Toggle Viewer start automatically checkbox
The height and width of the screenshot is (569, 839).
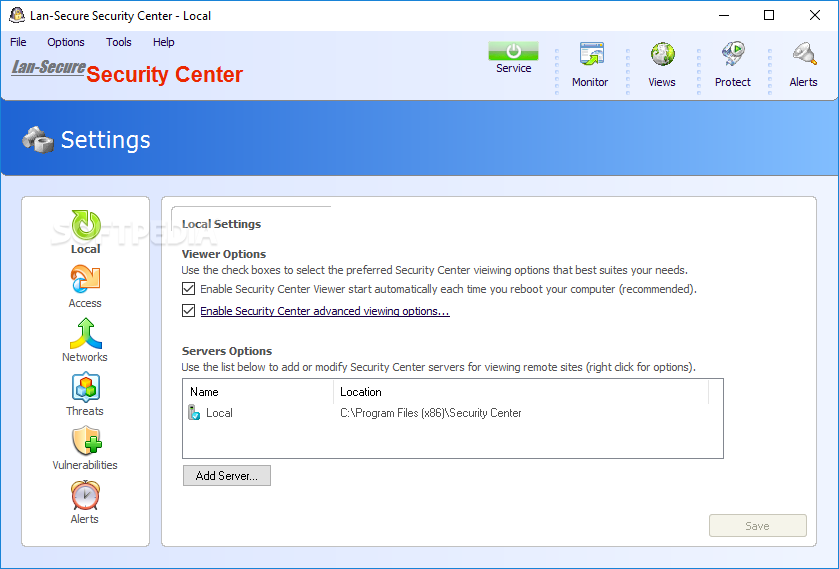[x=188, y=289]
